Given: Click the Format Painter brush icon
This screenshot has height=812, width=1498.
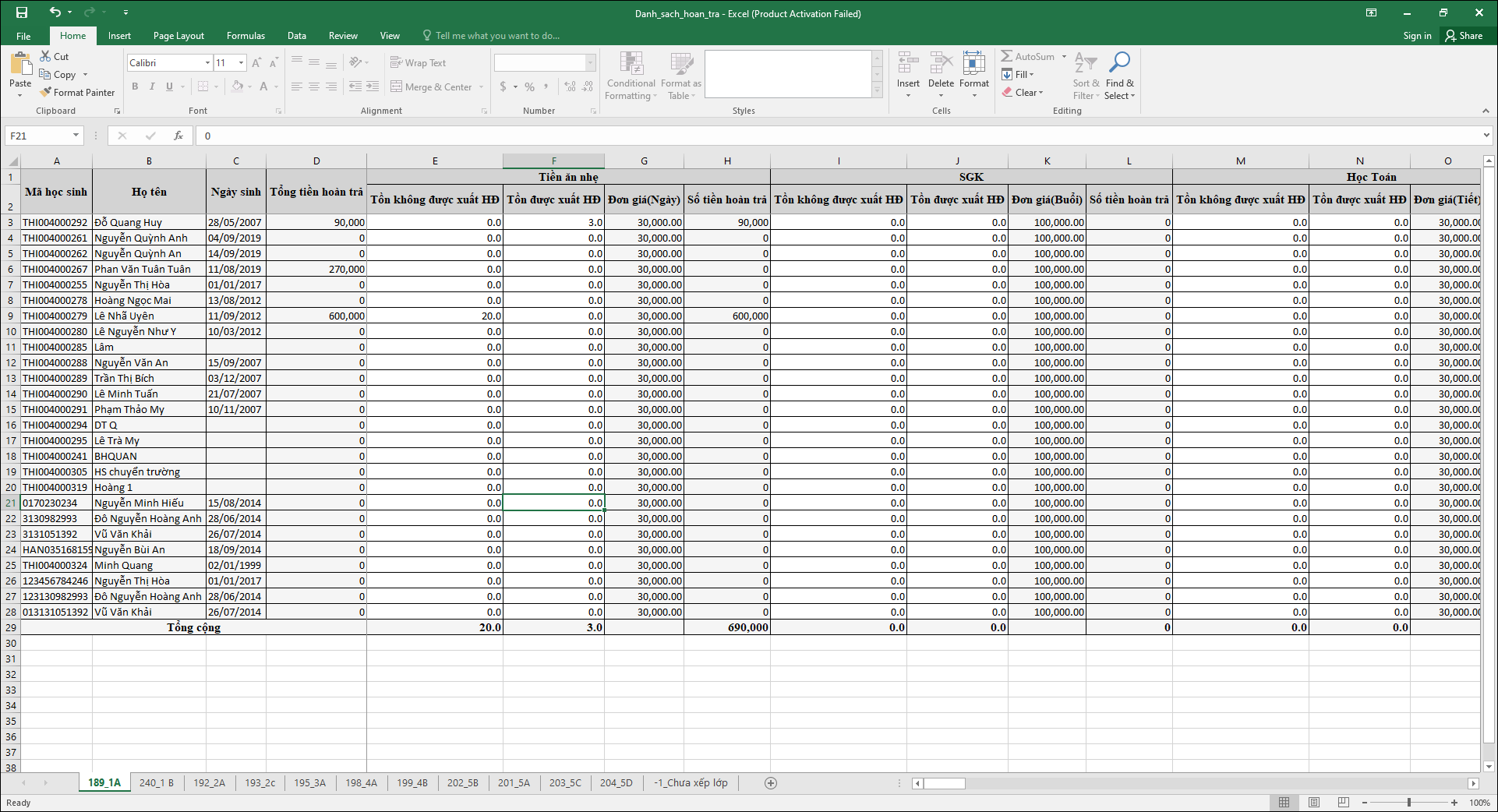Looking at the screenshot, I should point(46,92).
